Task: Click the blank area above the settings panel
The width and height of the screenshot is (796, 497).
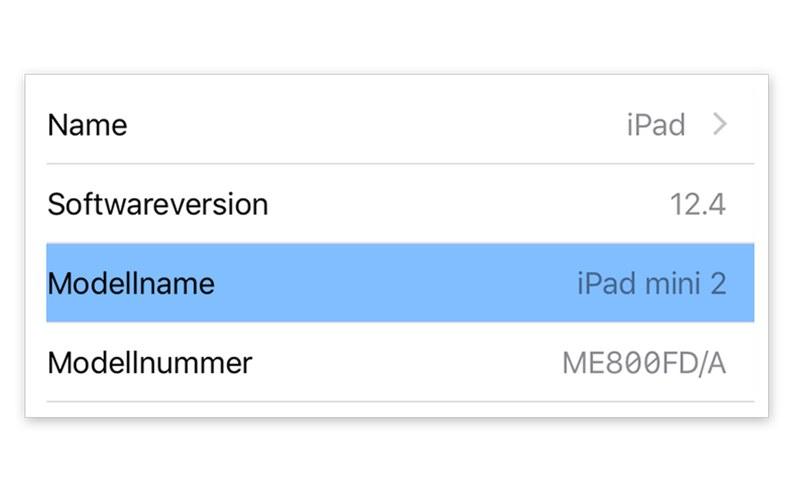Action: (x=400, y=35)
